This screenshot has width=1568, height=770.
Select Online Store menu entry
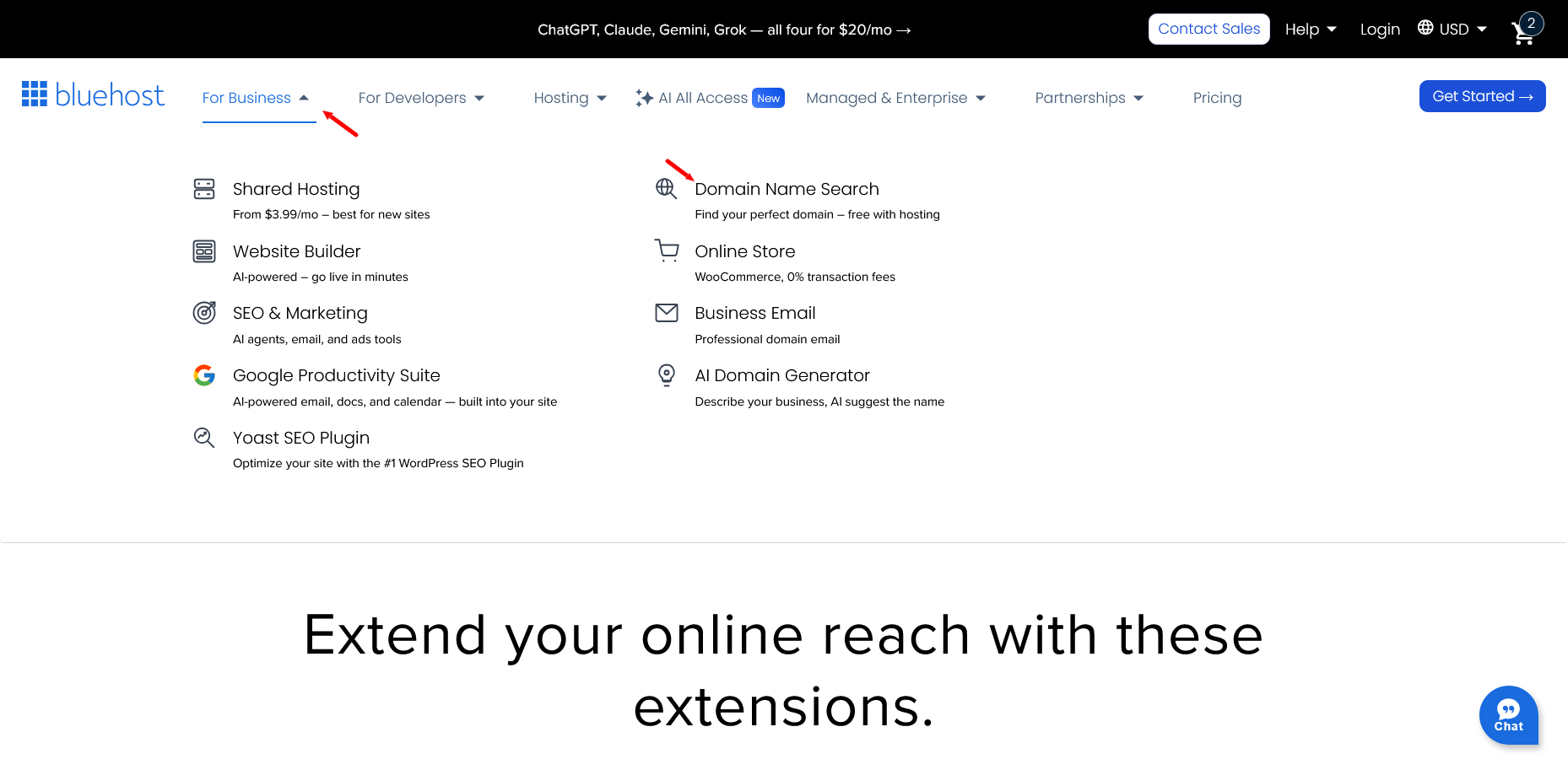click(x=745, y=251)
